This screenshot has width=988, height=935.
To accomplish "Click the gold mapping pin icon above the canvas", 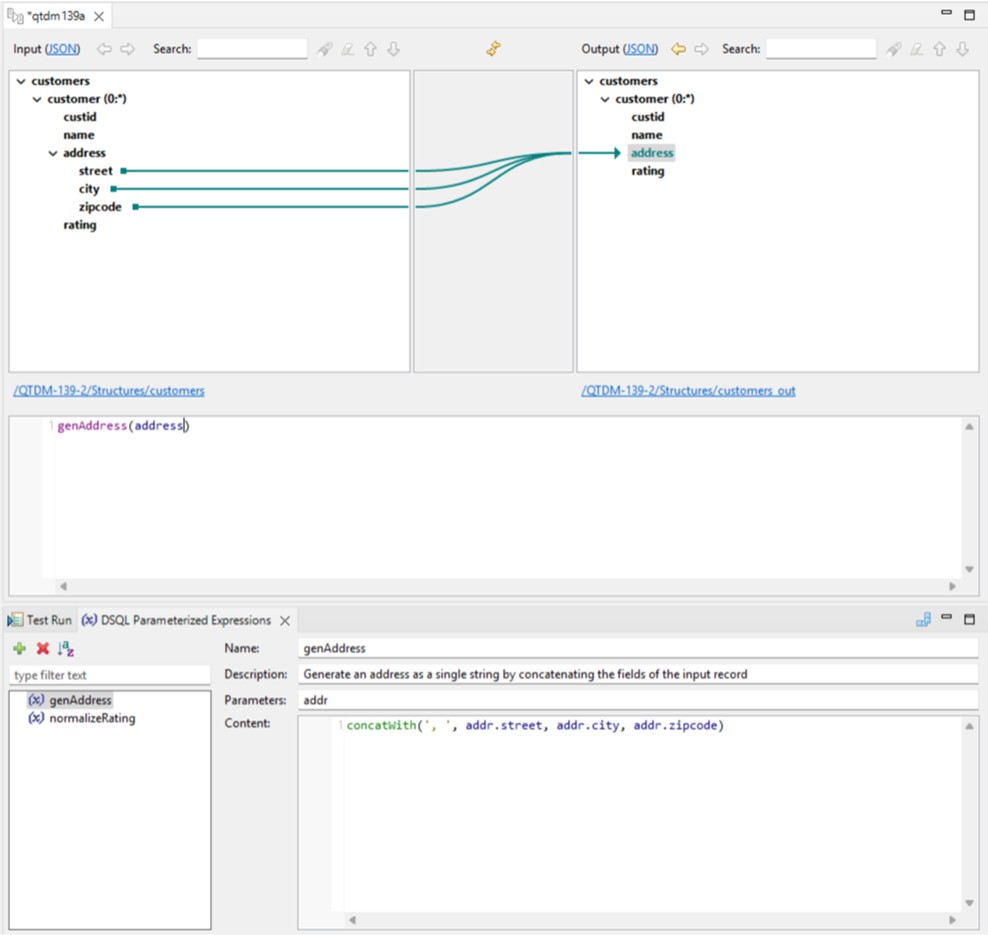I will click(493, 48).
